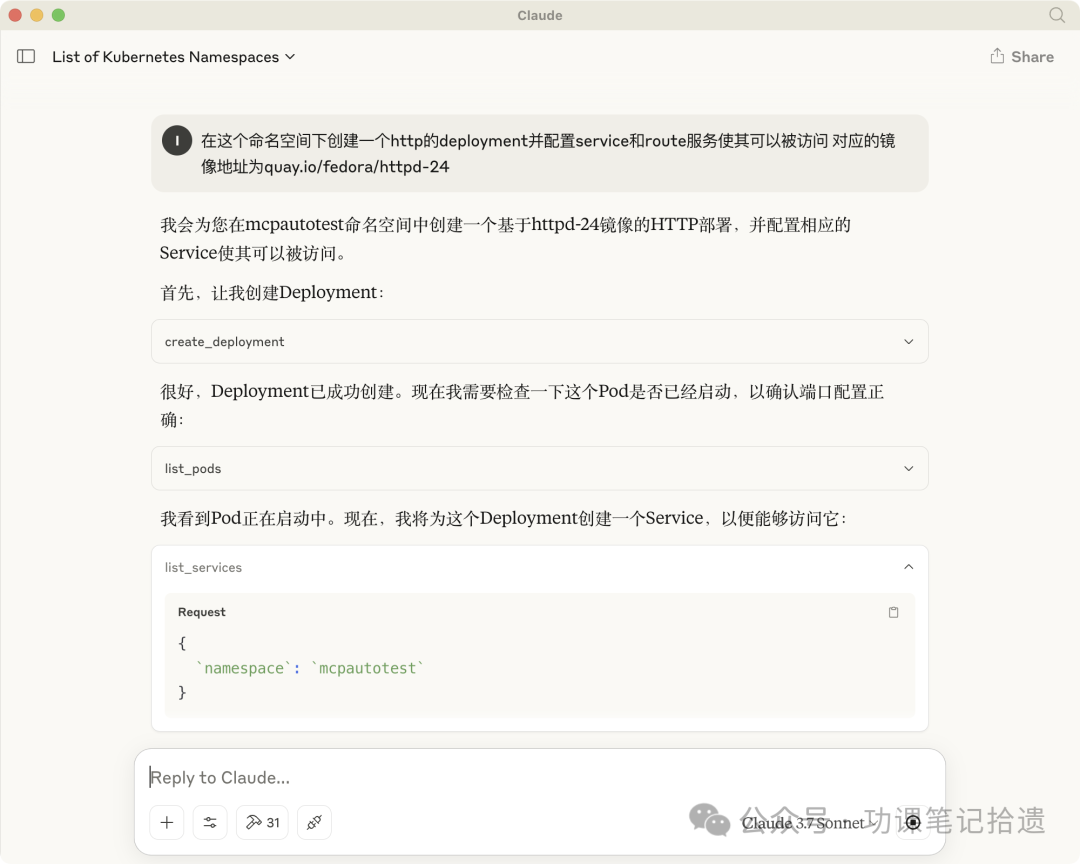Copy the Request JSON using the copy icon
This screenshot has height=864, width=1080.
coord(893,612)
